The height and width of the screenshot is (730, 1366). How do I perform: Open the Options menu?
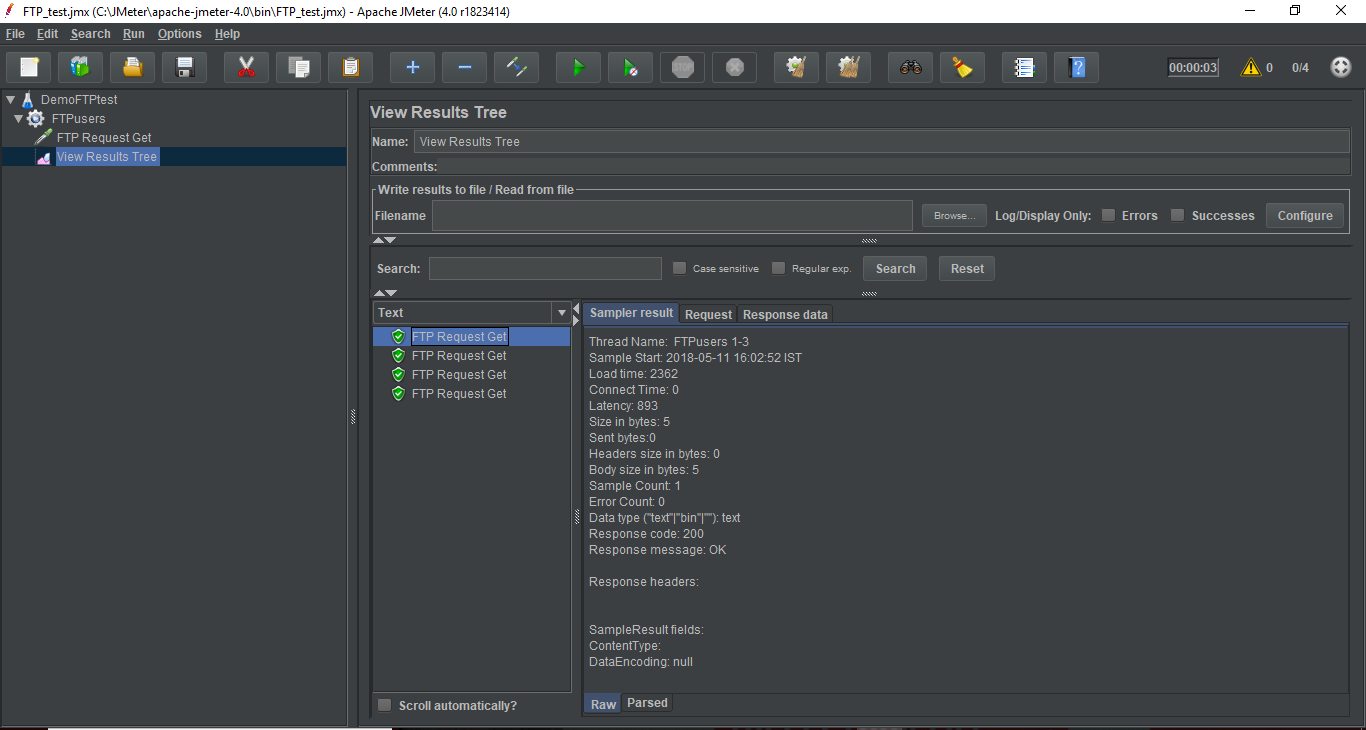click(x=179, y=34)
